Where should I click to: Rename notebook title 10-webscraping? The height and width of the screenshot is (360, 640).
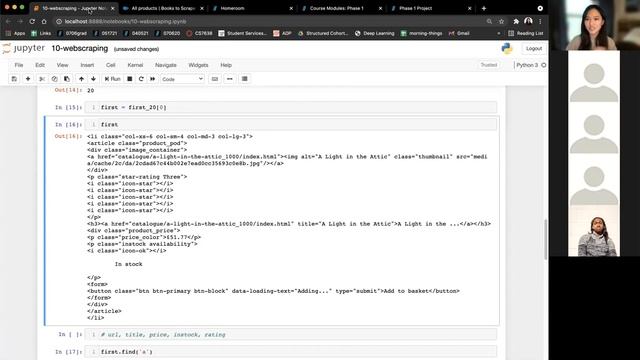pyautogui.click(x=80, y=49)
